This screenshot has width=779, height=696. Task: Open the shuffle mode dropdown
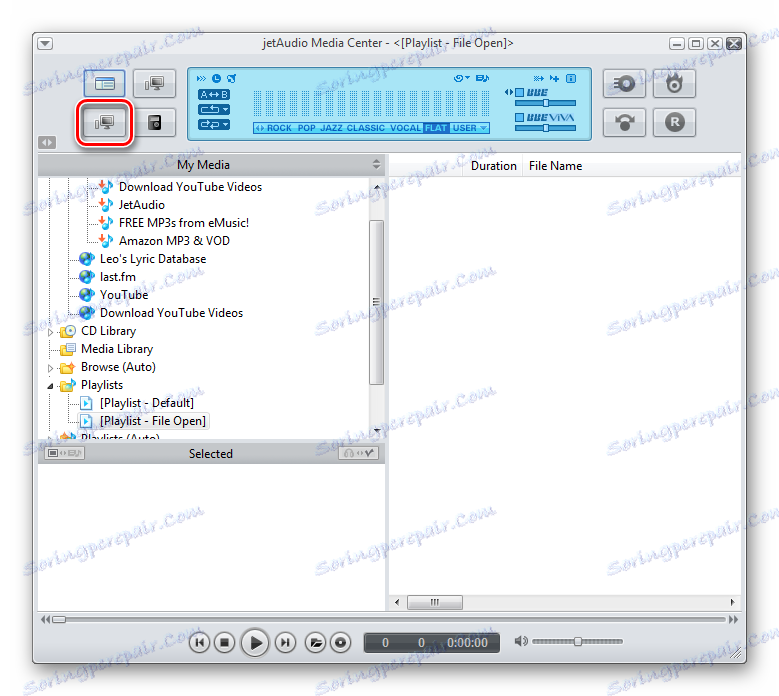[214, 124]
